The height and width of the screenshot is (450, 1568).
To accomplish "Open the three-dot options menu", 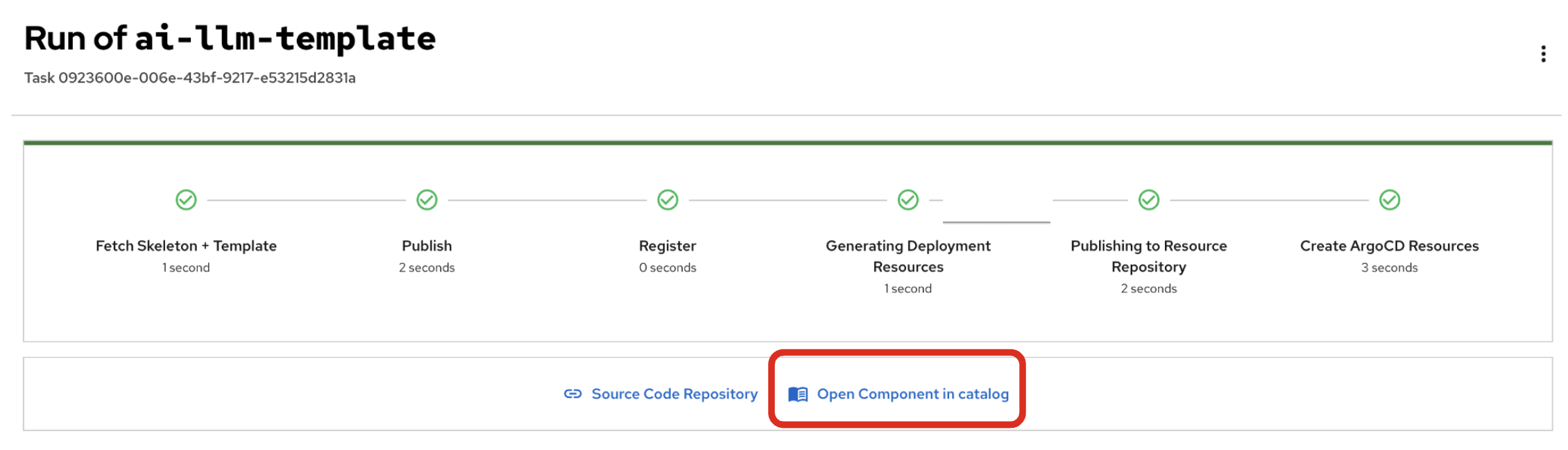I will tap(1543, 54).
